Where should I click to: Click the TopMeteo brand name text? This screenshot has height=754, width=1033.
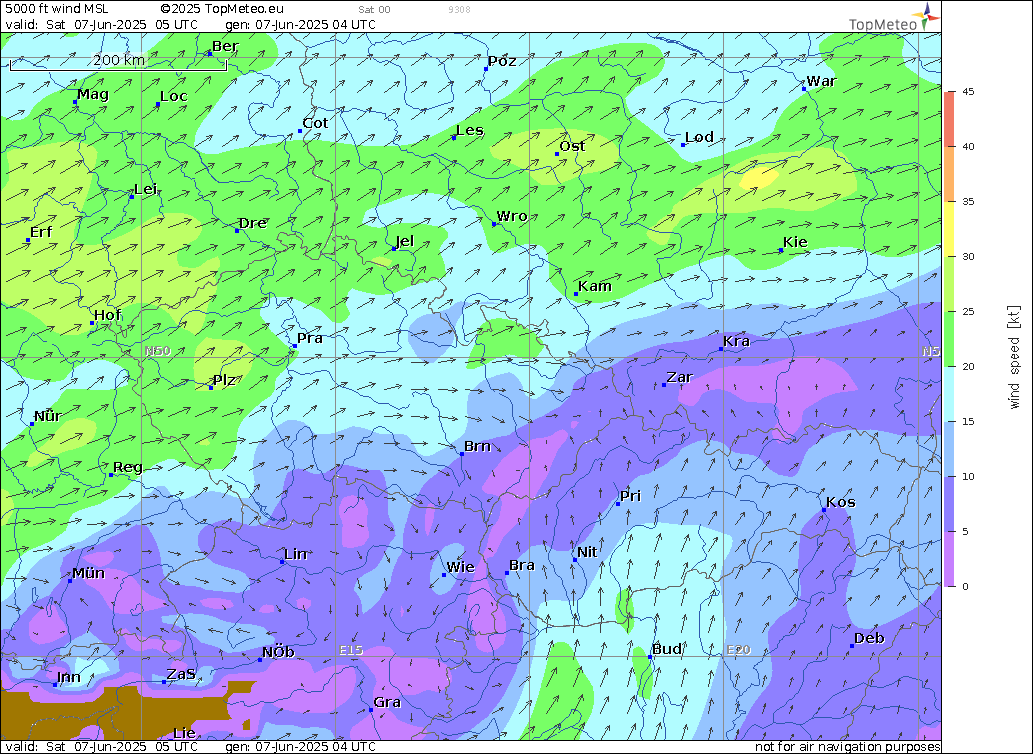[x=883, y=24]
